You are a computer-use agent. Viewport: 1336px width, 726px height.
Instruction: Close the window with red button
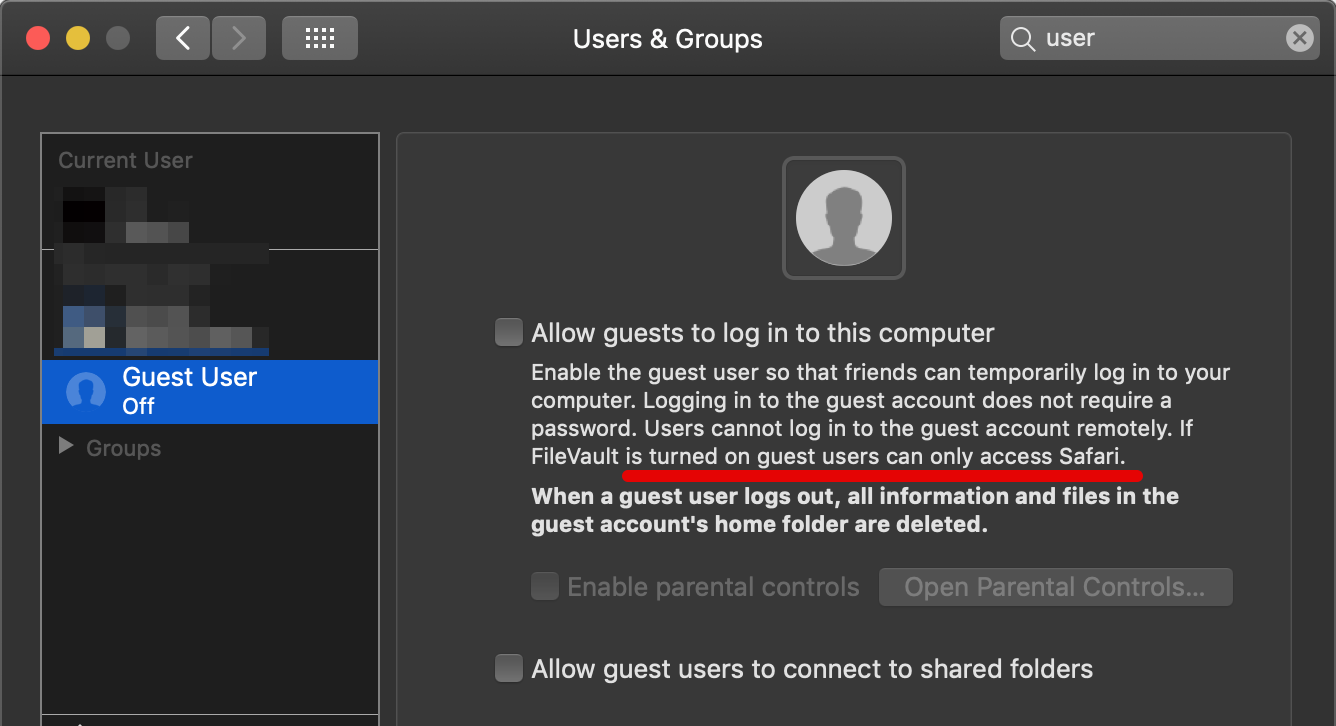pos(38,39)
